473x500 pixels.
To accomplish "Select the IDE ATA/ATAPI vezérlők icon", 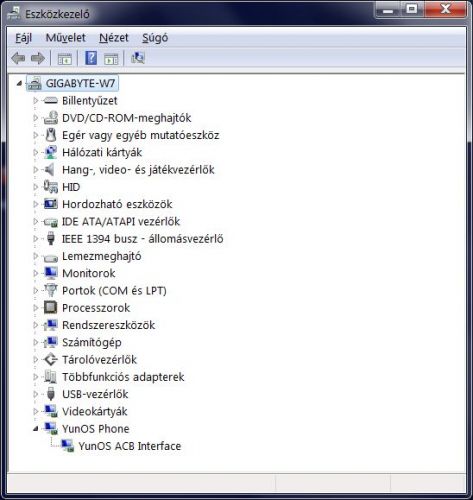I will coord(51,222).
